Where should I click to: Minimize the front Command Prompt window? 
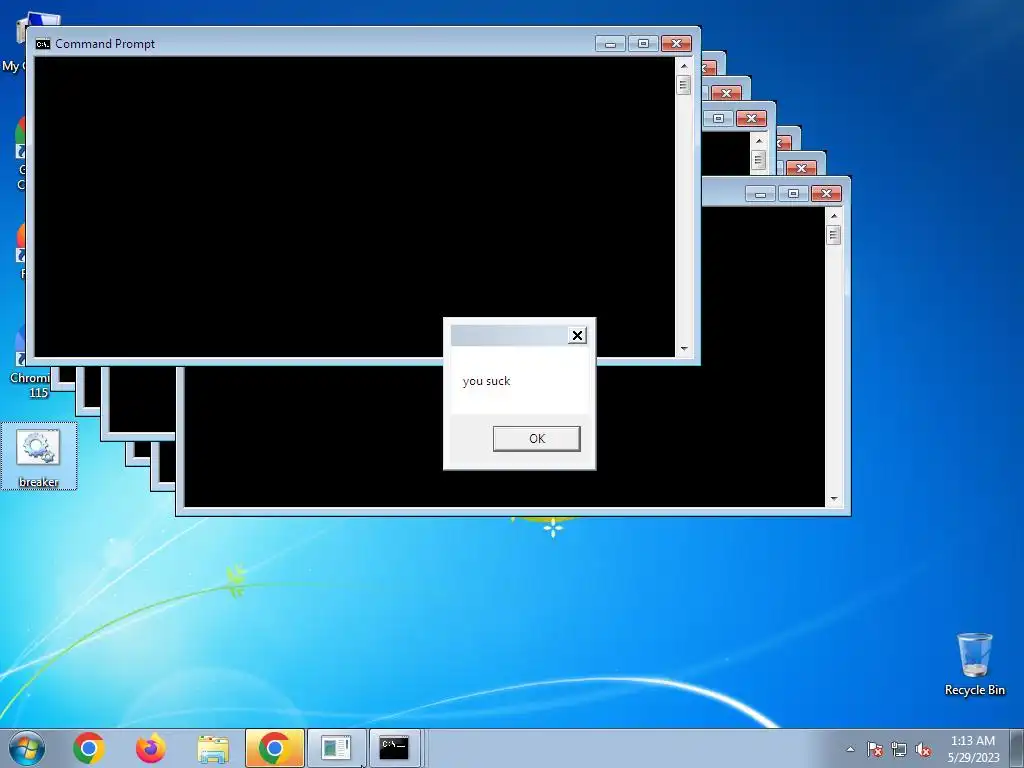(x=611, y=44)
